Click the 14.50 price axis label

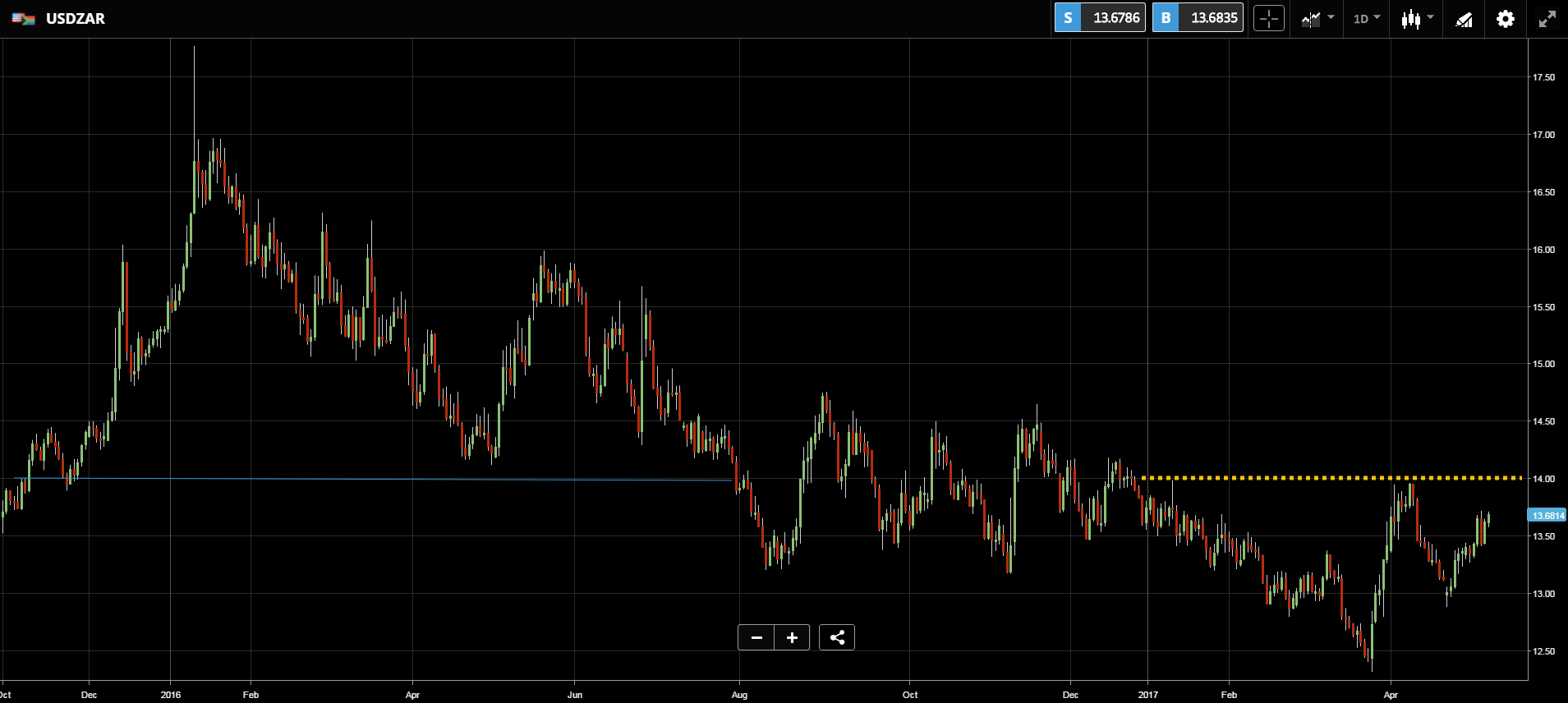pos(1543,421)
